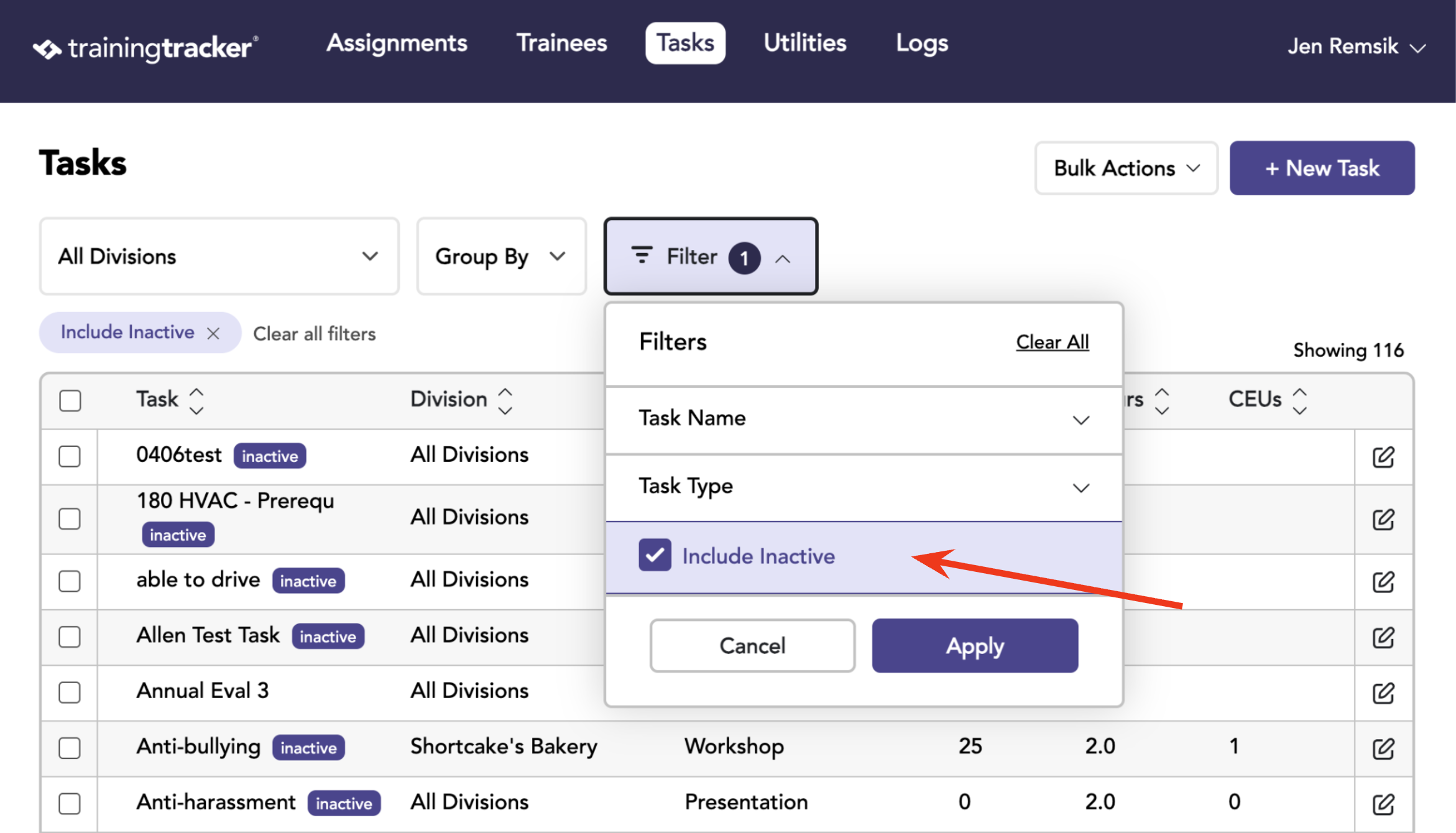
Task: Open edit for 180 HVAC - Prerequ row
Action: 1383,519
